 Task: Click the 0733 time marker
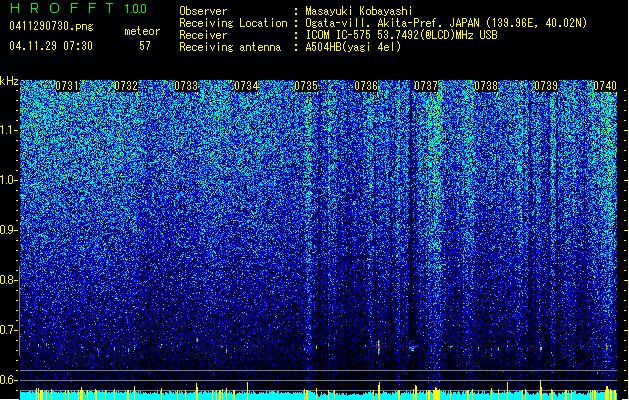coord(186,86)
